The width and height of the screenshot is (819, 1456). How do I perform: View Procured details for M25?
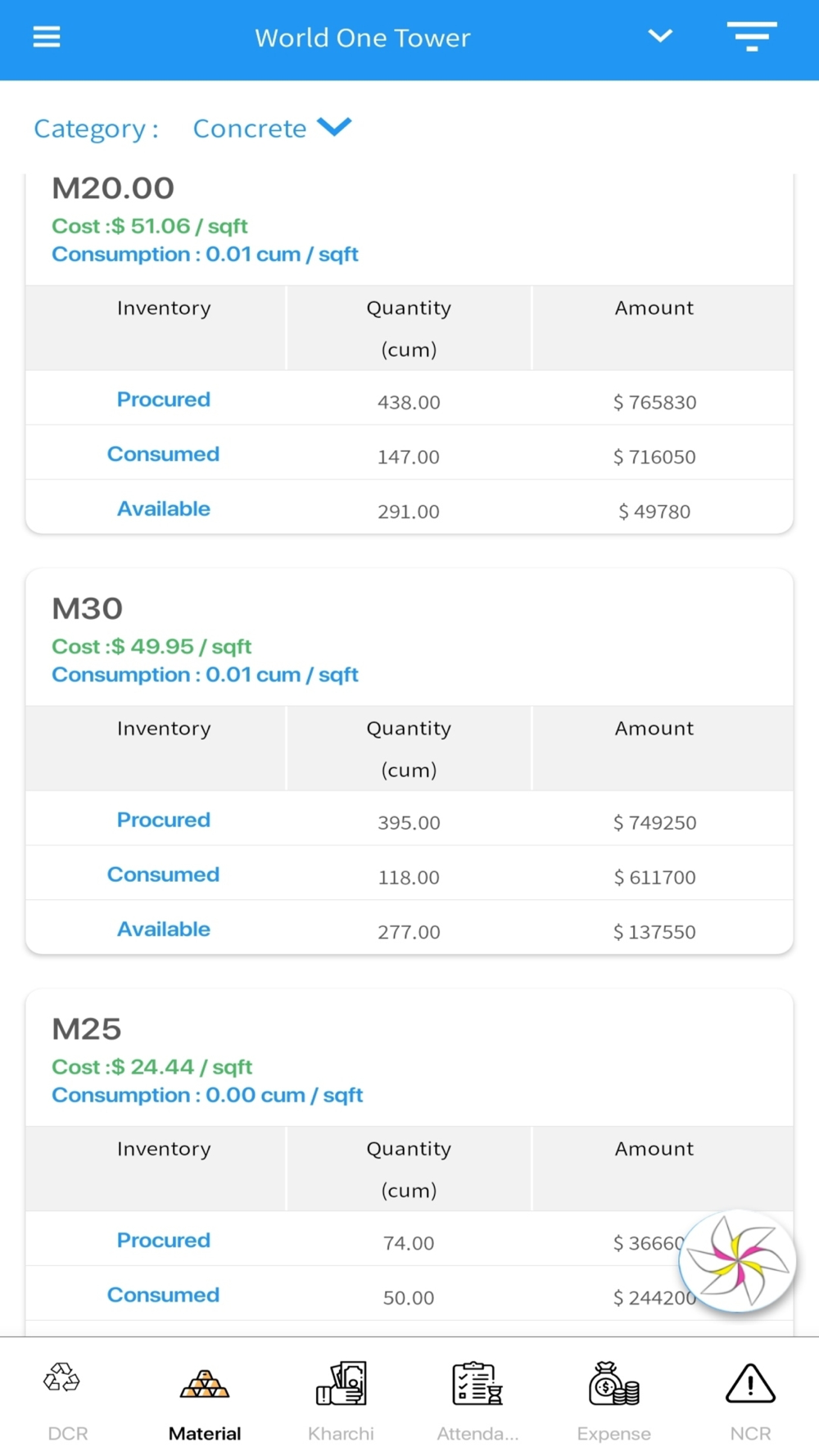pos(164,1241)
